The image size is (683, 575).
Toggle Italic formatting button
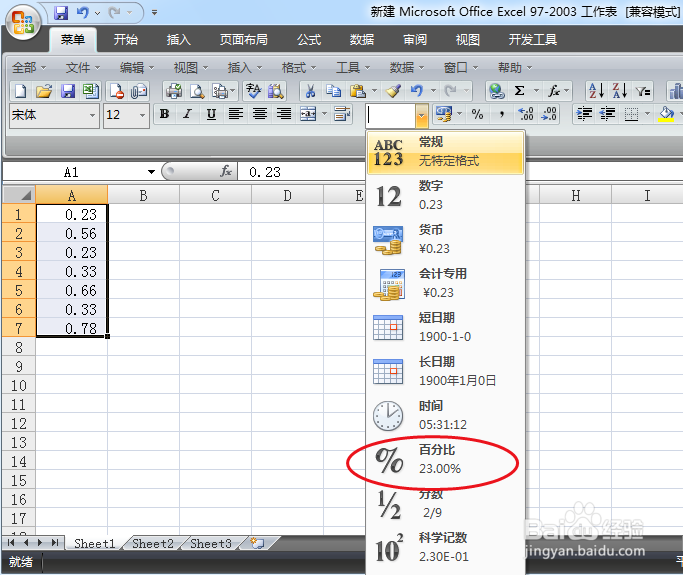[x=188, y=114]
